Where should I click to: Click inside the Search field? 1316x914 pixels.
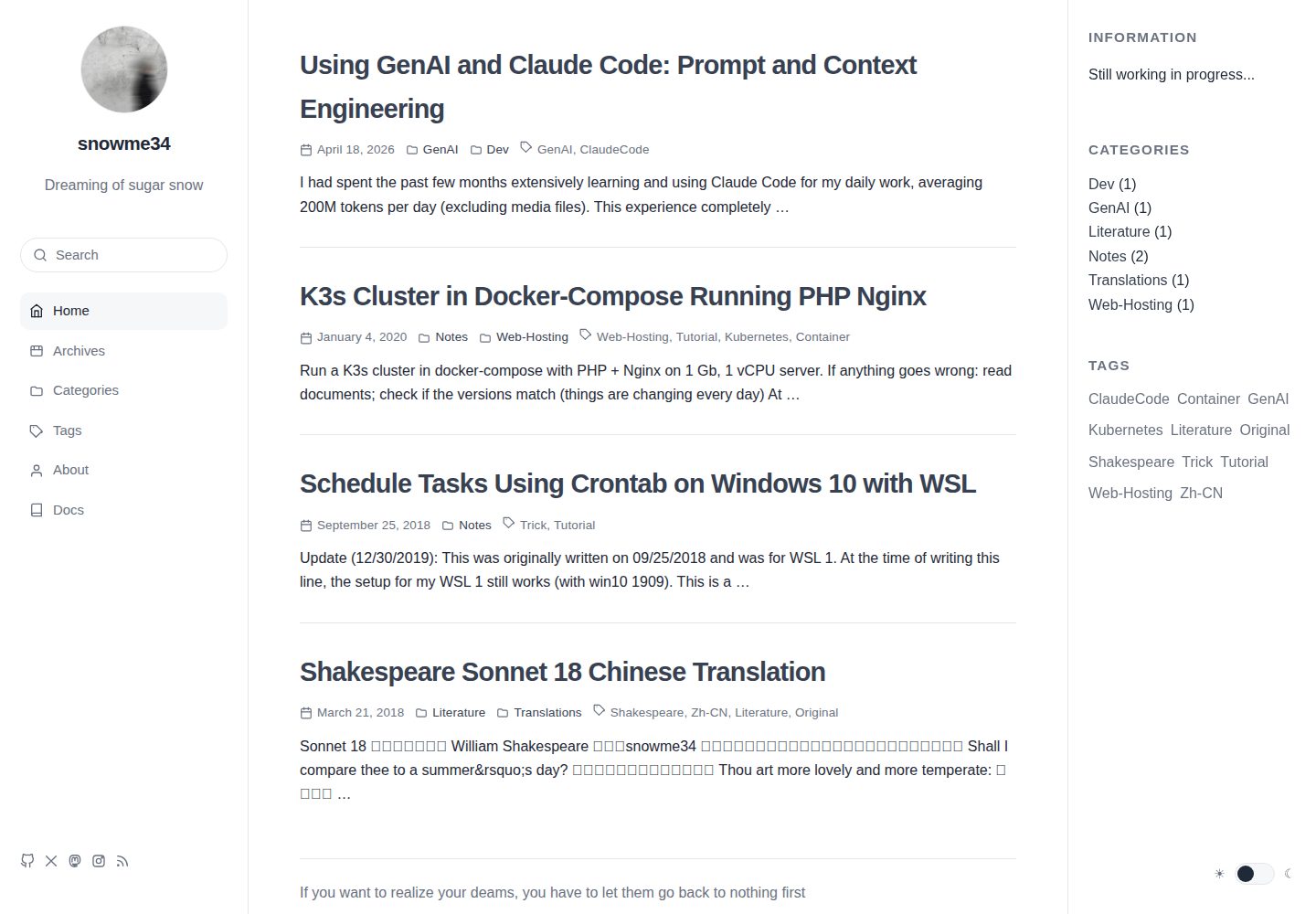click(124, 255)
